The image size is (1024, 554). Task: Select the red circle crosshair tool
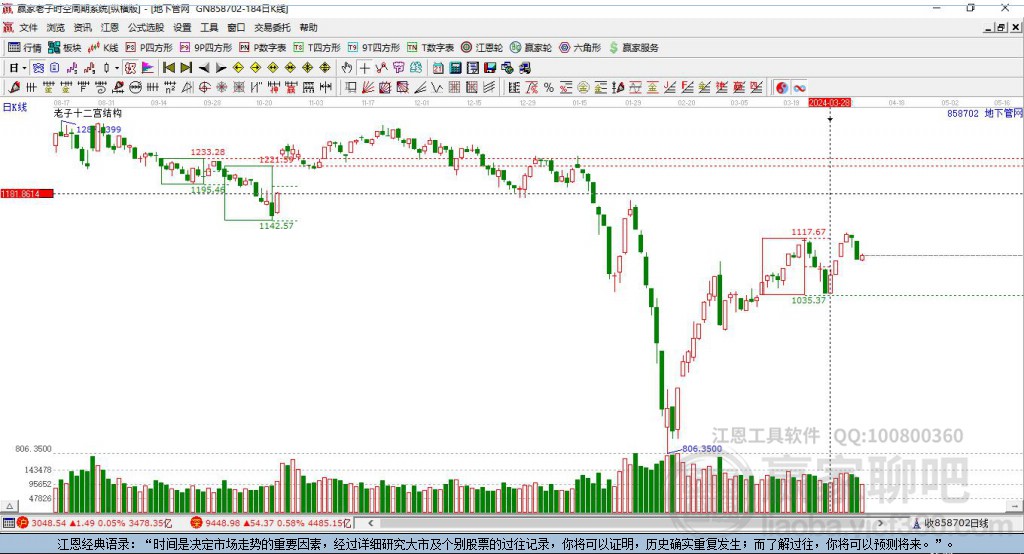204,88
